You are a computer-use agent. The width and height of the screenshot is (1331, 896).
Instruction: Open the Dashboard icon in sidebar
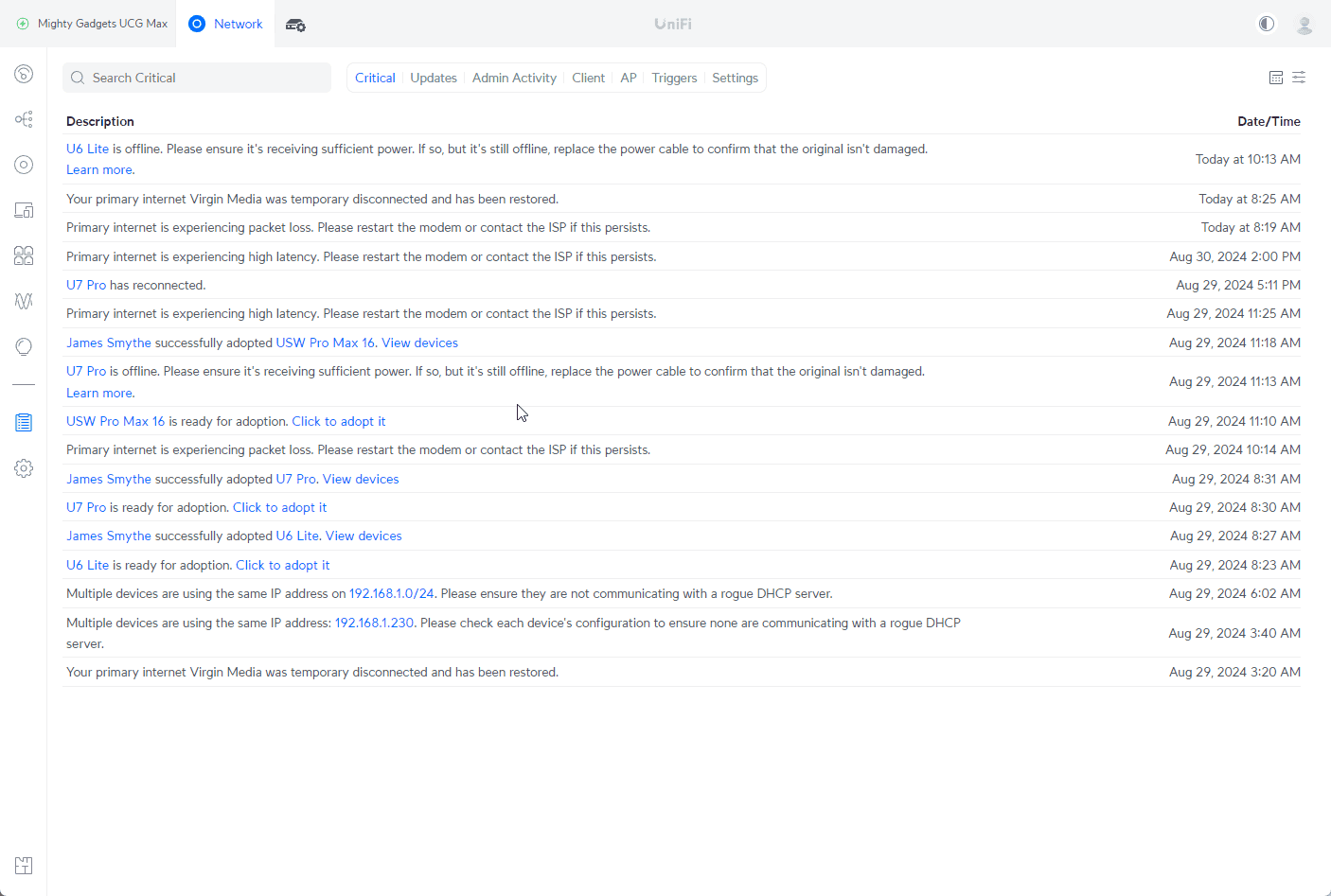pos(24,74)
